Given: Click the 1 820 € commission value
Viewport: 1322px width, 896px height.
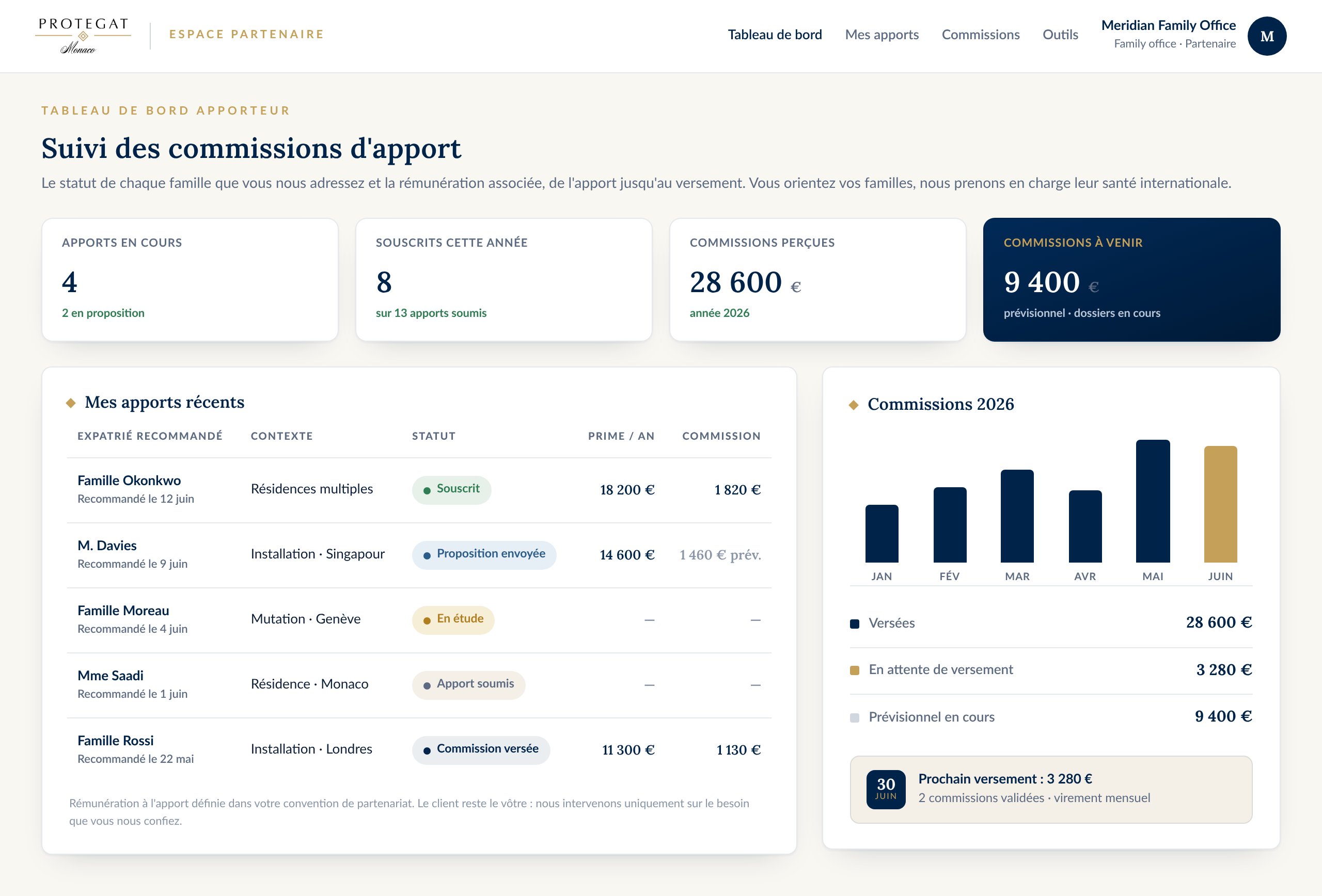Looking at the screenshot, I should 737,490.
